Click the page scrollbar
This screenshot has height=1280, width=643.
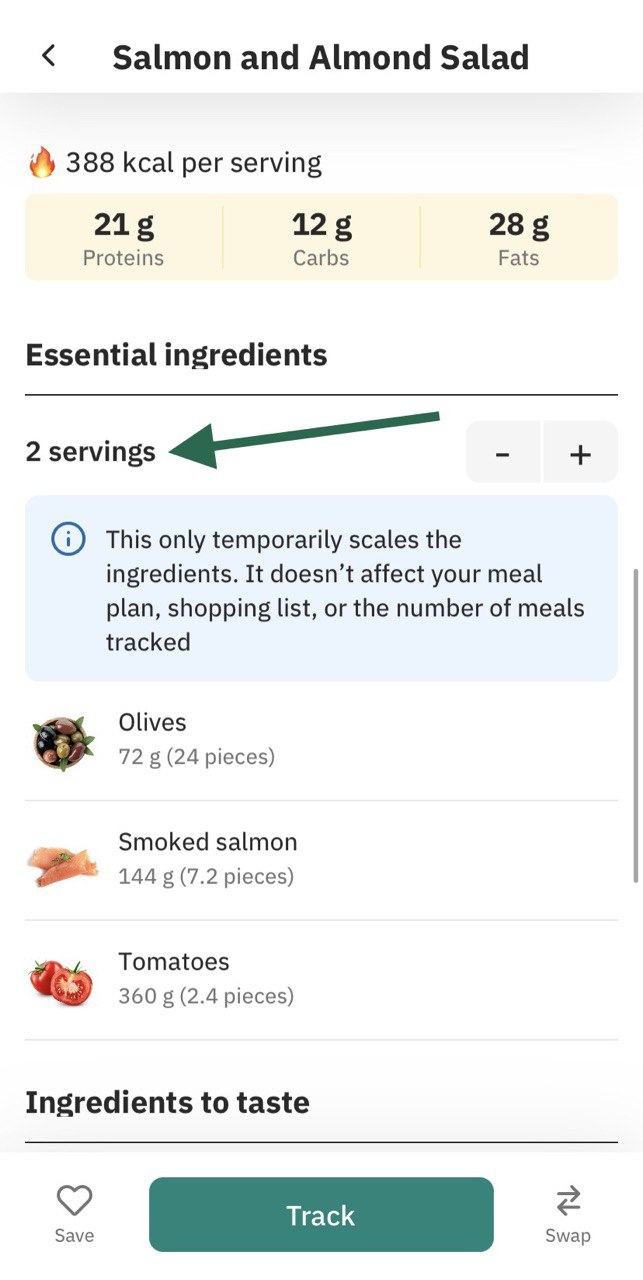(x=637, y=727)
